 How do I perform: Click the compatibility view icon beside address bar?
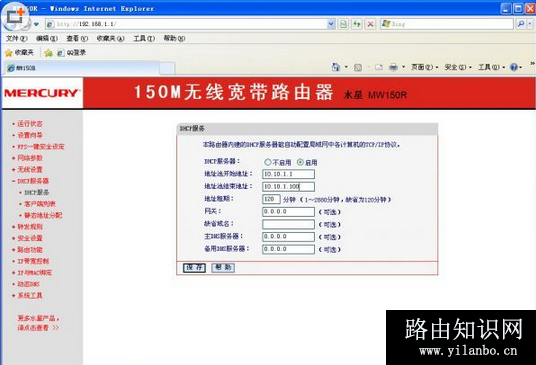[x=344, y=24]
